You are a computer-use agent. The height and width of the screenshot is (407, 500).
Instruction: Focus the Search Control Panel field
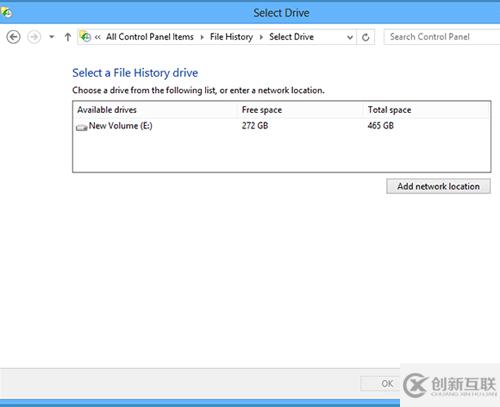442,37
